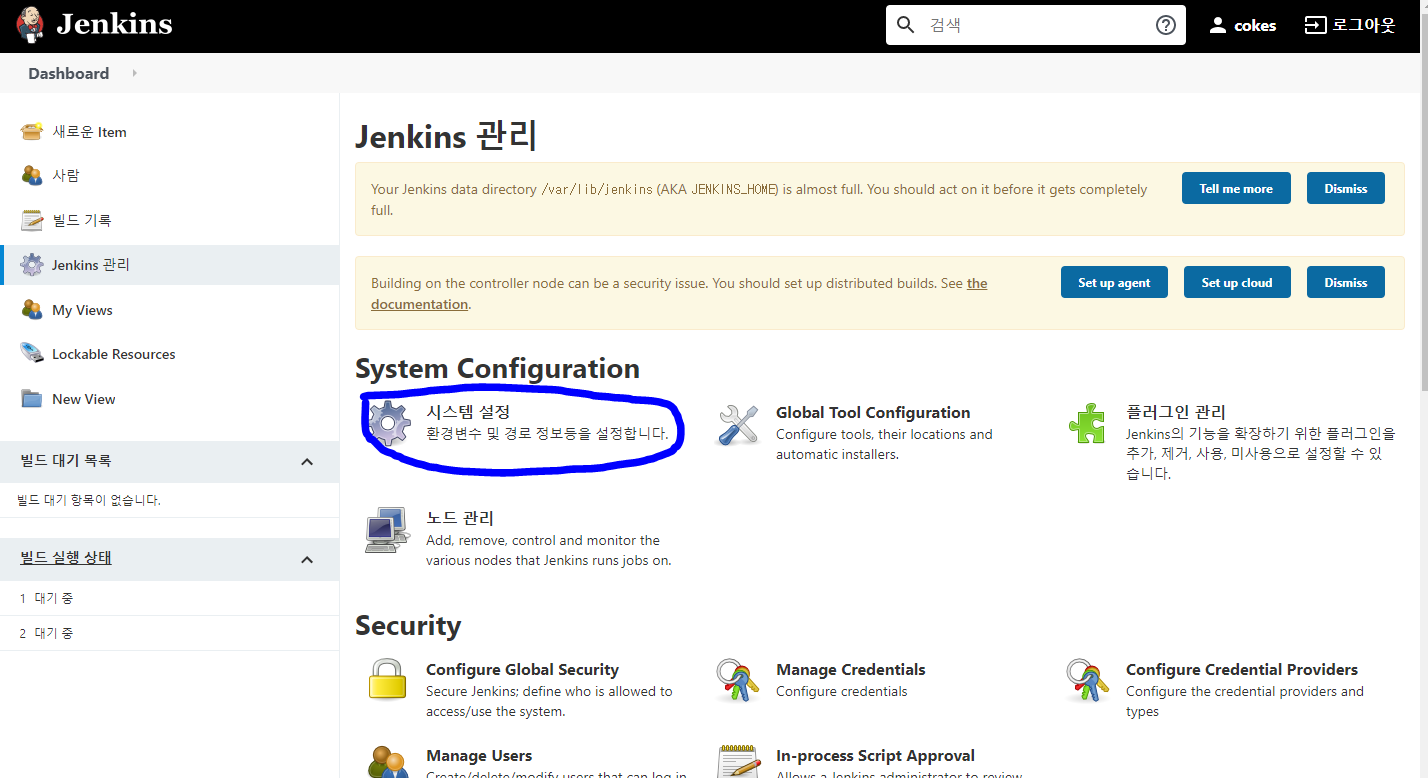Expand the Dashboard breadcrumb arrow
The height and width of the screenshot is (778, 1428).
(x=134, y=73)
